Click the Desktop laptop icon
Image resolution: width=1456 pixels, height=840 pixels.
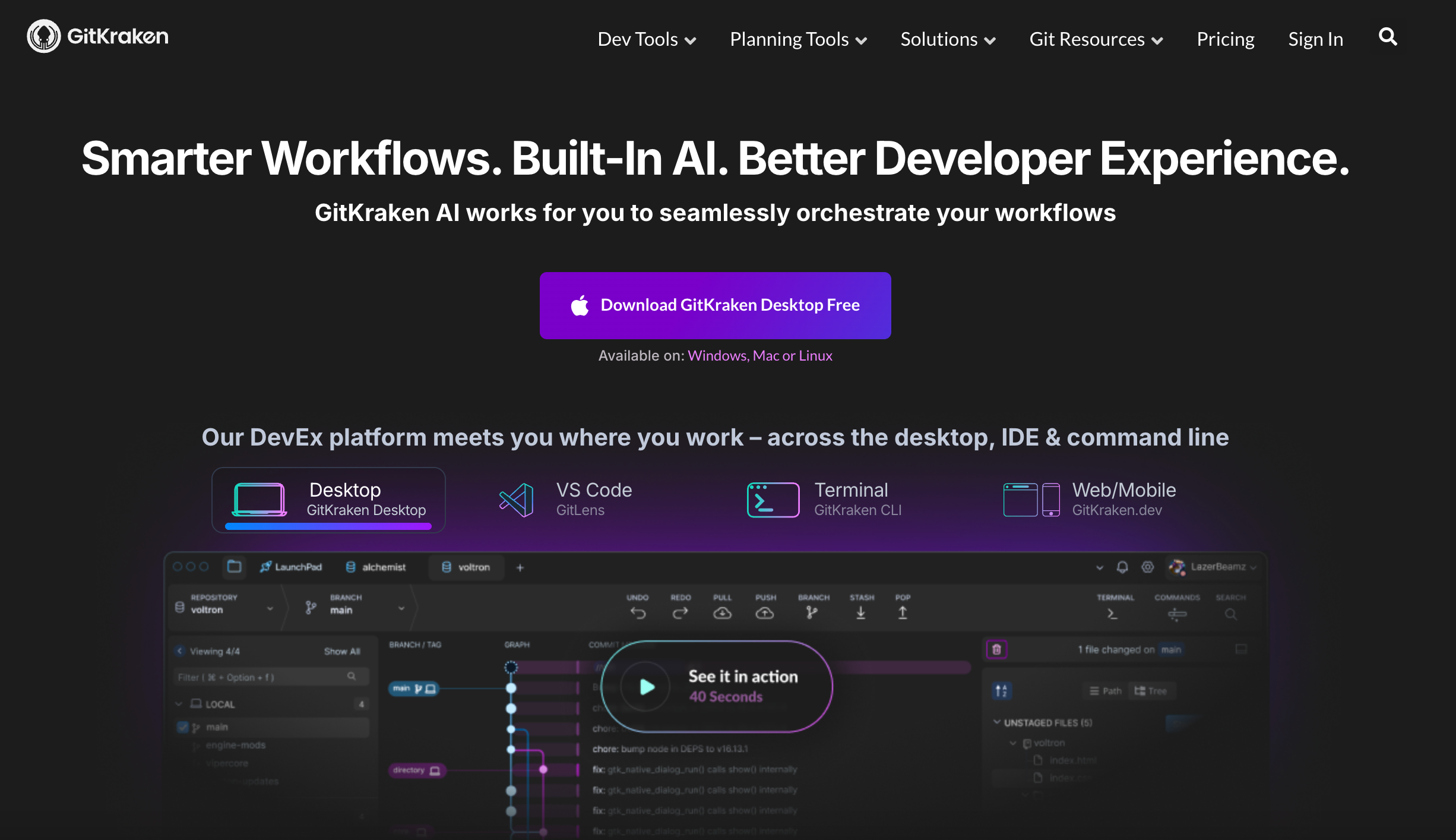259,499
